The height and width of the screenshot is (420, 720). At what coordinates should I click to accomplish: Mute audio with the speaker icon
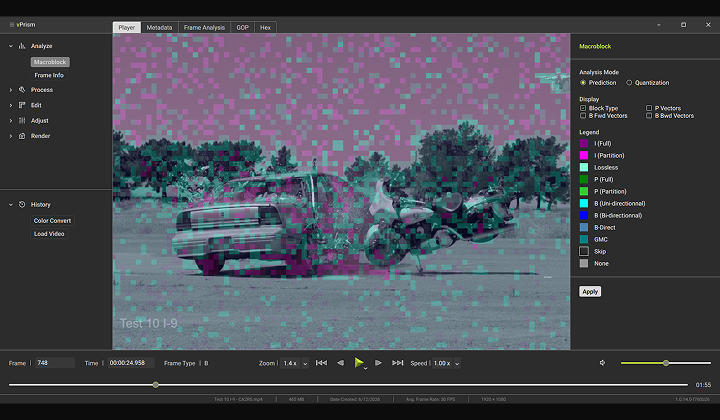[x=602, y=363]
